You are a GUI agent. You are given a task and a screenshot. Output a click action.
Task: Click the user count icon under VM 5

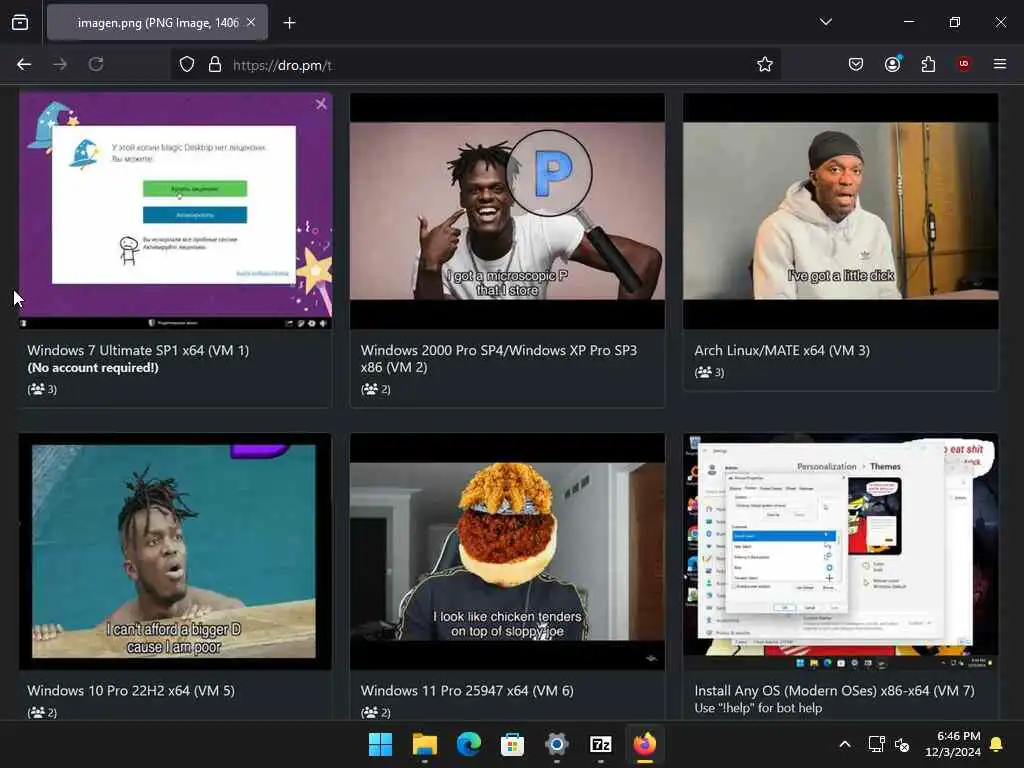37,712
